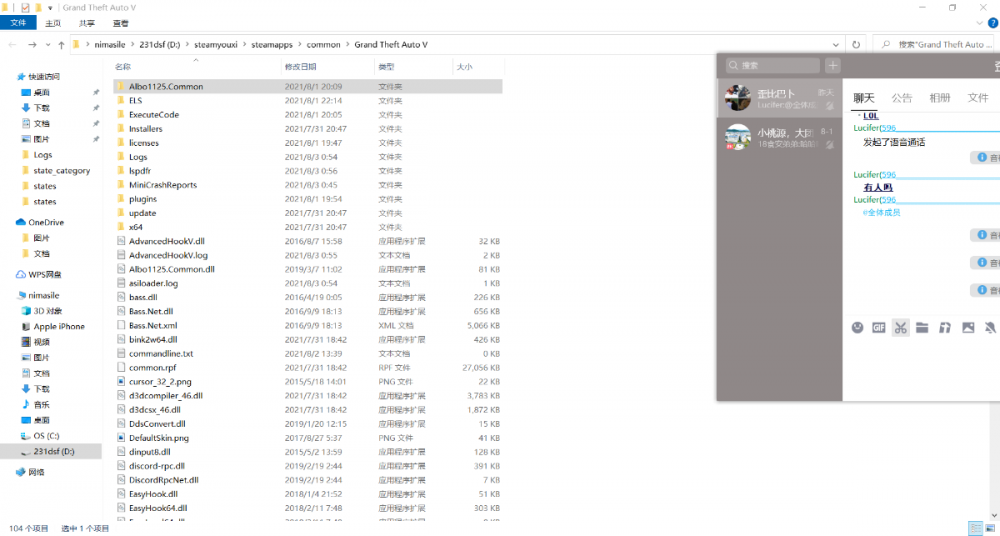This screenshot has width=1000, height=536.
Task: Click the properties checkmark icon in title bar
Action: click(26, 8)
